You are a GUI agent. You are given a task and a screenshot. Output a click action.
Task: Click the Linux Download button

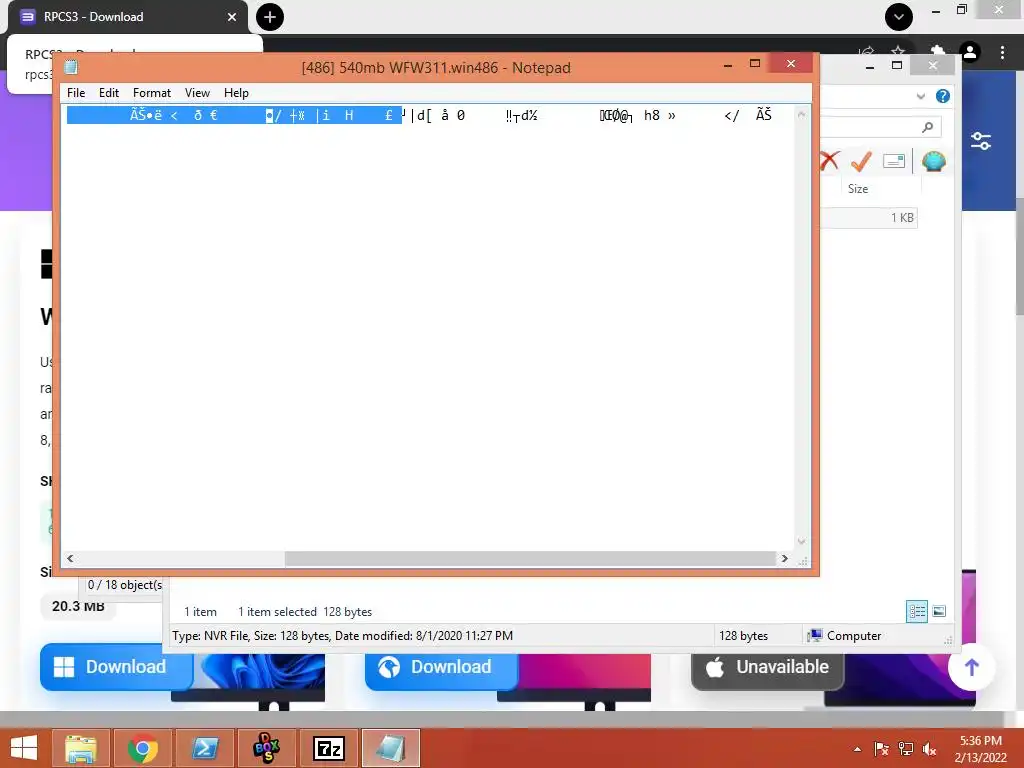[441, 667]
